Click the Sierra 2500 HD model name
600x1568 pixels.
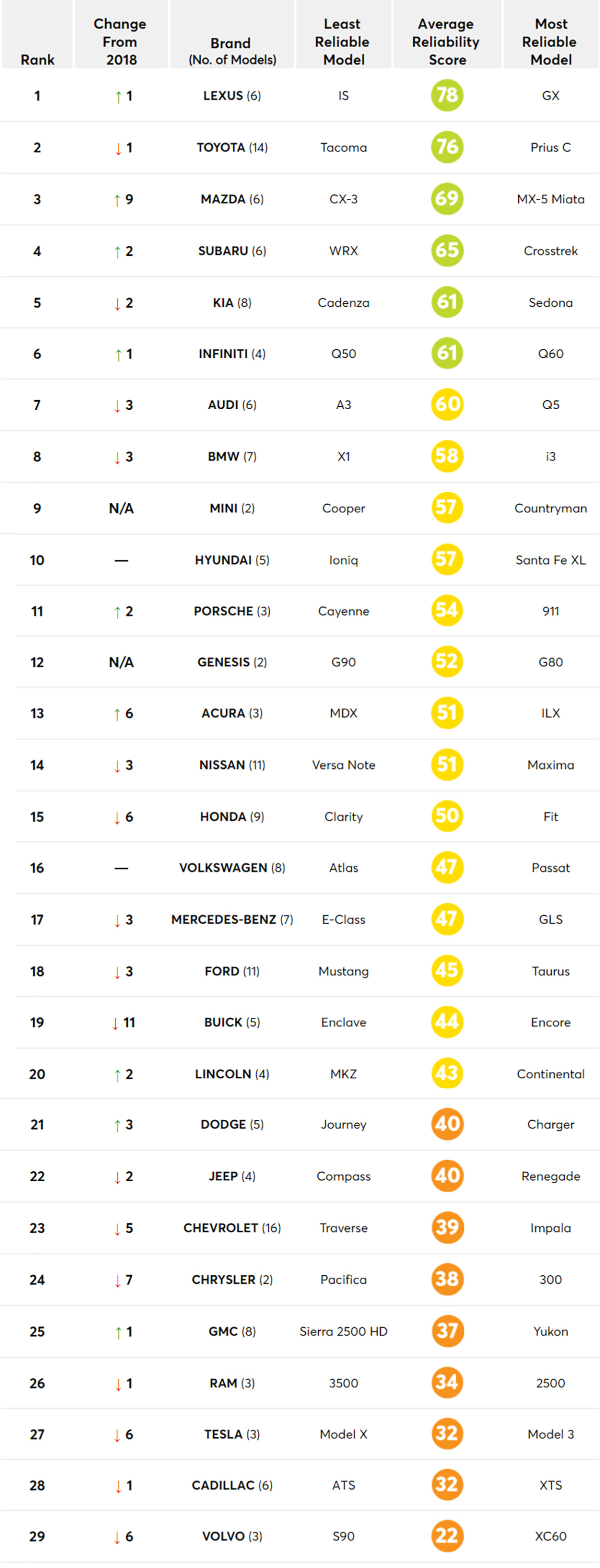point(343,1331)
